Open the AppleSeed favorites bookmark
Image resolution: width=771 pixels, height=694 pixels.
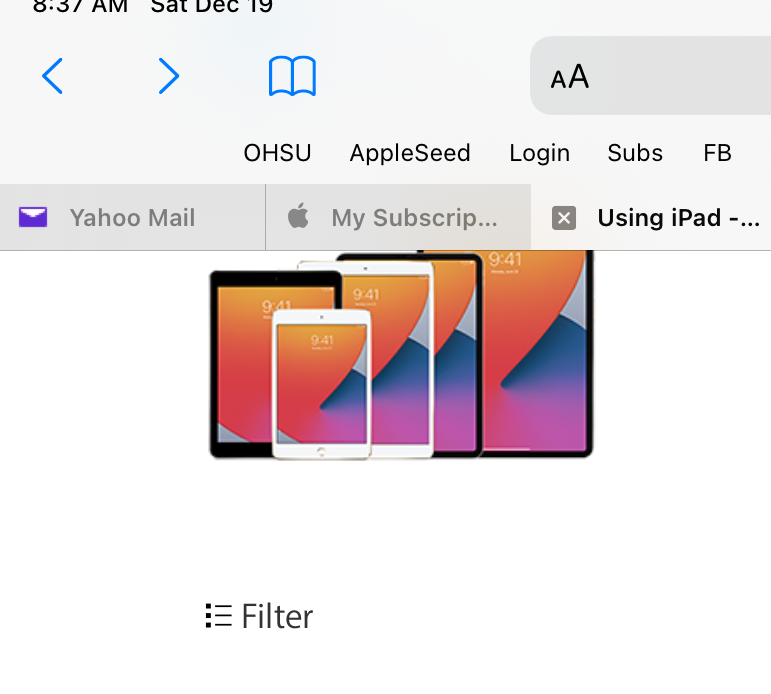click(410, 153)
